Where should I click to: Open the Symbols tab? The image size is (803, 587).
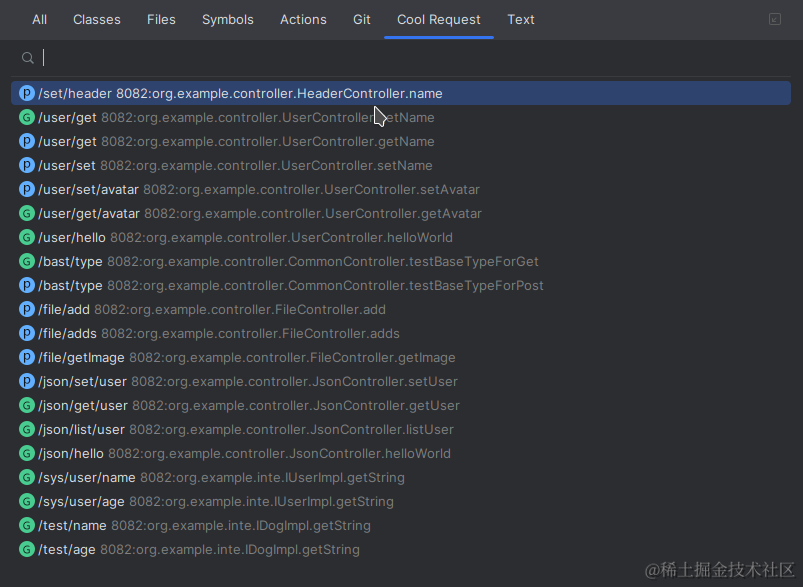tap(227, 19)
